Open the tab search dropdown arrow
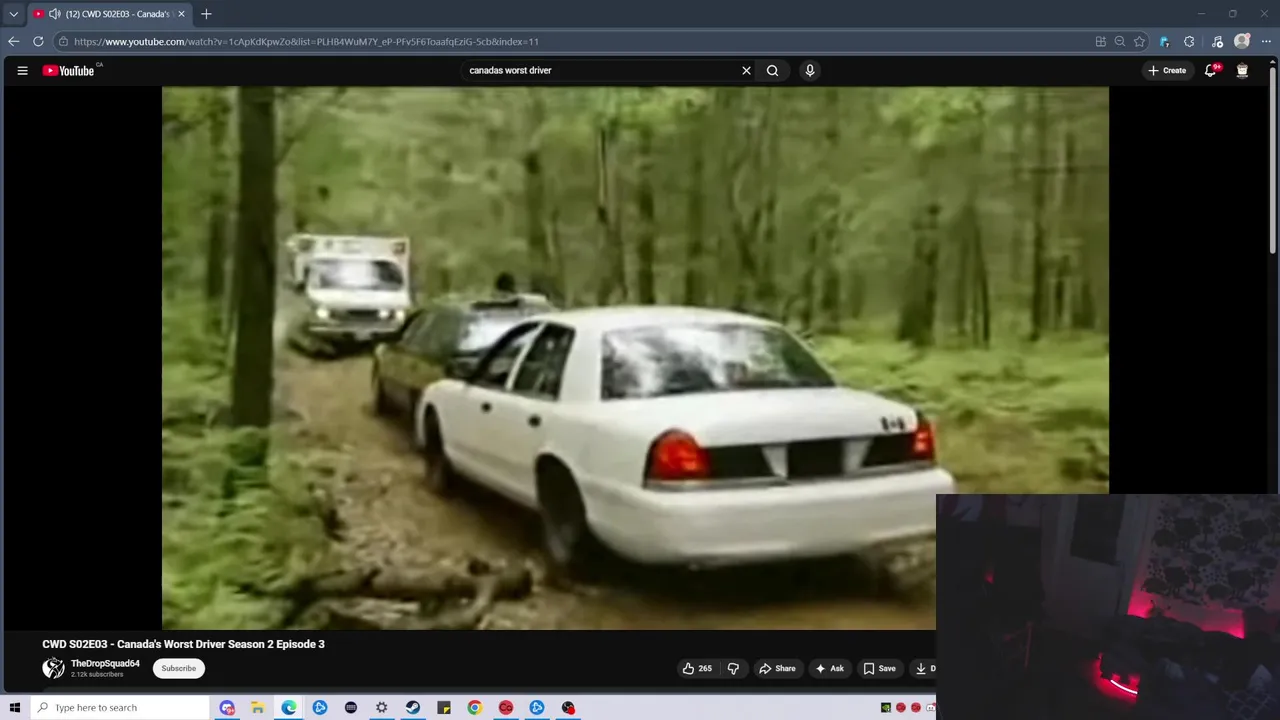The height and width of the screenshot is (720, 1280). pyautogui.click(x=13, y=14)
